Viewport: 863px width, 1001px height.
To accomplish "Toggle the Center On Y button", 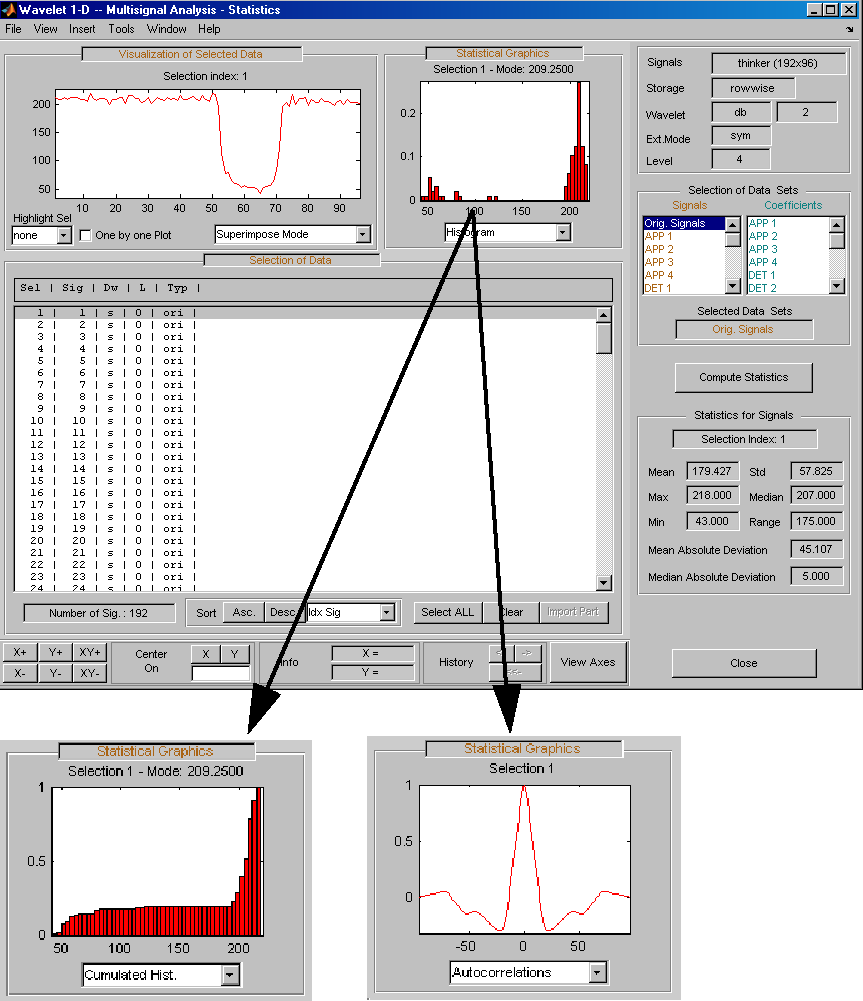I will coord(235,654).
